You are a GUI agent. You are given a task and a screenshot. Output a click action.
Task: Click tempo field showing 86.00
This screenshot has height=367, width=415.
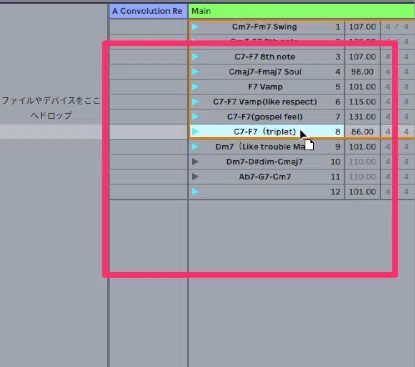362,132
